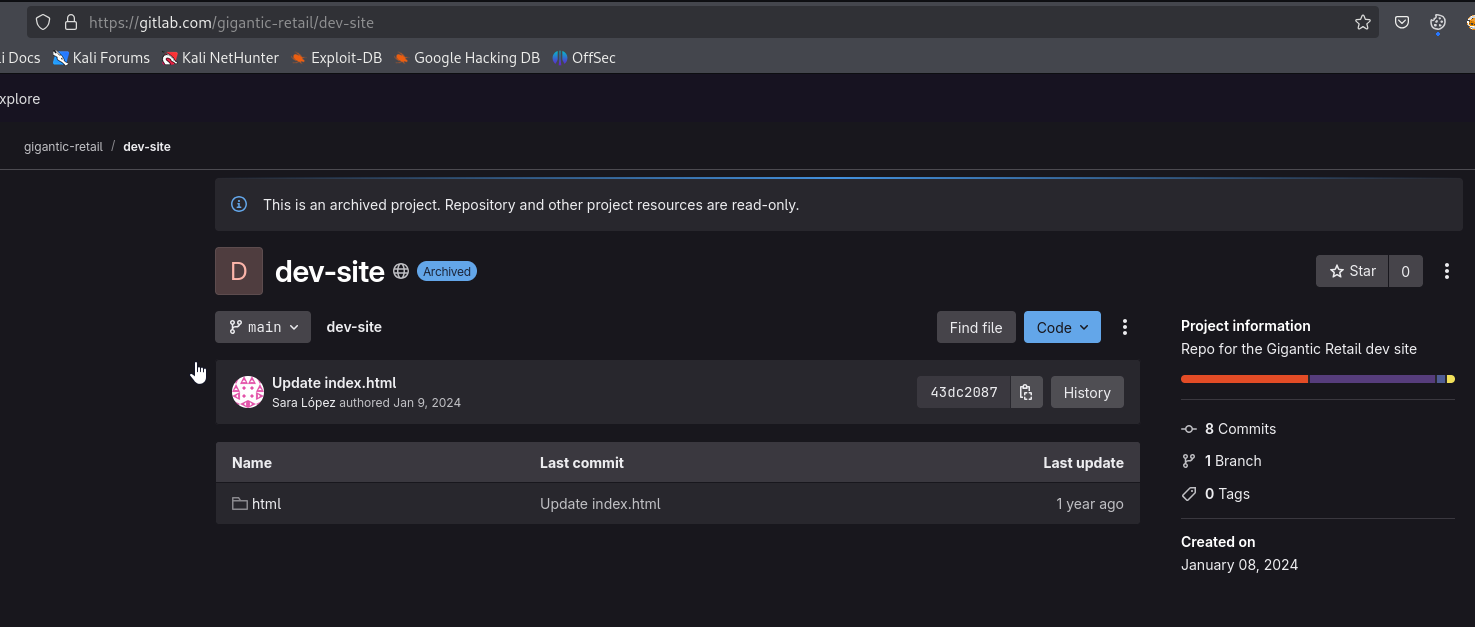1475x627 pixels.
Task: Click the shield tracking protection icon
Action: tap(43, 22)
